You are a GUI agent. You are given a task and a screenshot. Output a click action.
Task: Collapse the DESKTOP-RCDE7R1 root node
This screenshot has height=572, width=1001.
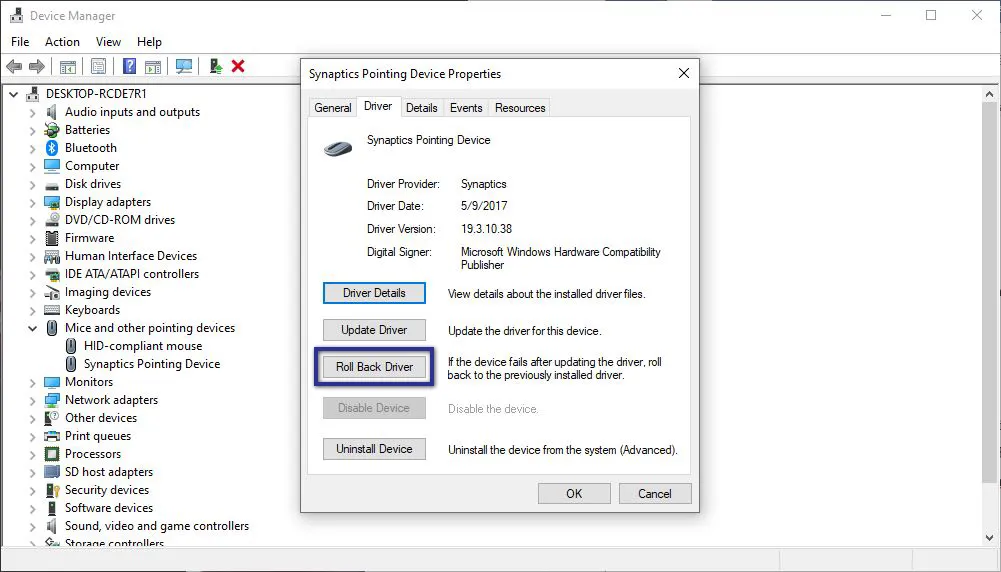click(13, 94)
